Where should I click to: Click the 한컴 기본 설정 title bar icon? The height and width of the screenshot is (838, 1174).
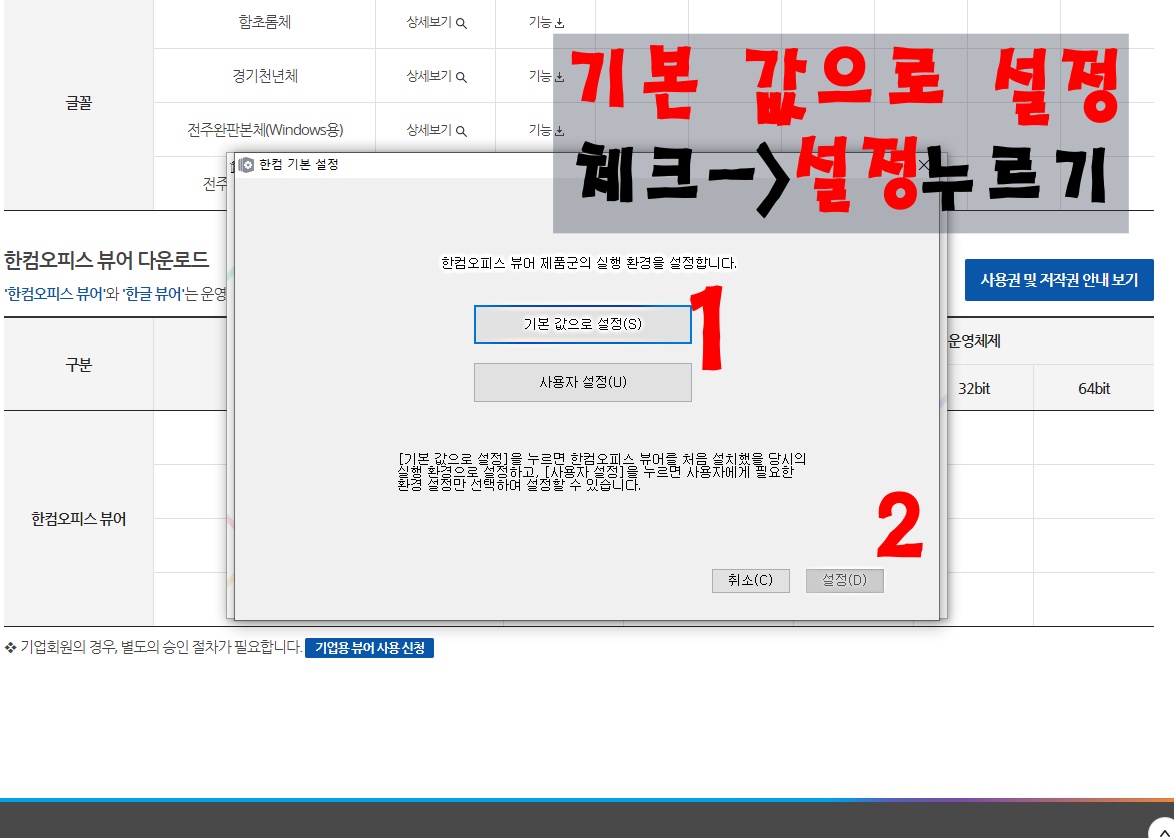pyautogui.click(x=246, y=165)
